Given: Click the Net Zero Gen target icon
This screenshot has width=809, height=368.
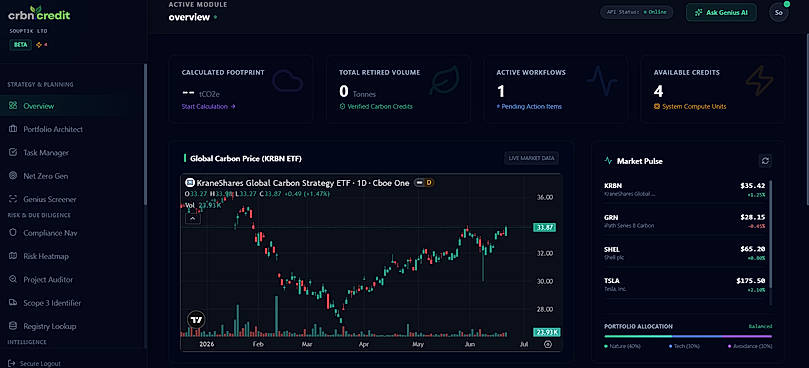Looking at the screenshot, I should pyautogui.click(x=13, y=176).
